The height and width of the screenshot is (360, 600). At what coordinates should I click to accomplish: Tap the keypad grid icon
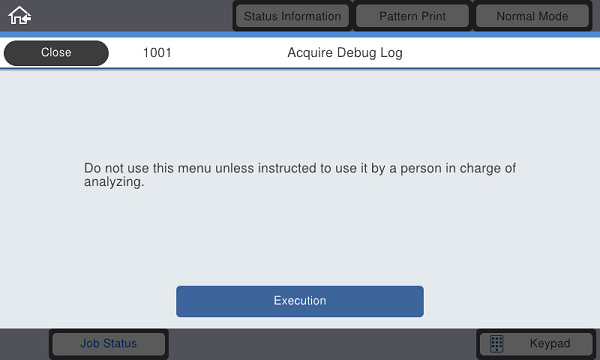(497, 344)
